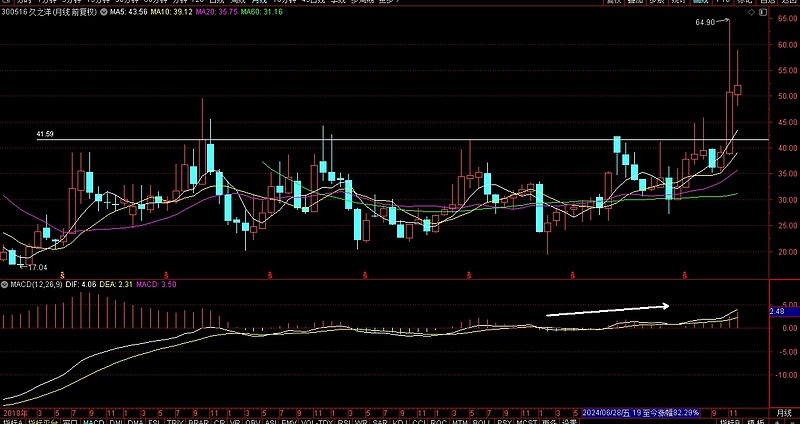Image resolution: width=800 pixels, height=424 pixels.
Task: Click the 64.90 high price marker
Action: 705,22
